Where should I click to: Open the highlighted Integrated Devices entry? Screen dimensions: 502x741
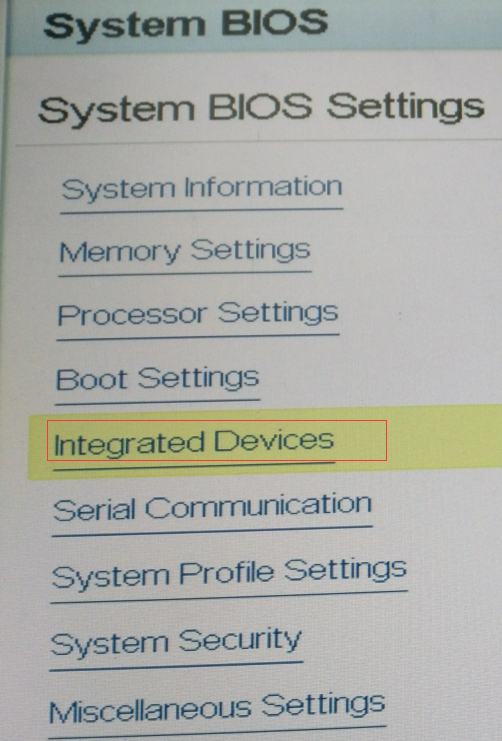[194, 443]
